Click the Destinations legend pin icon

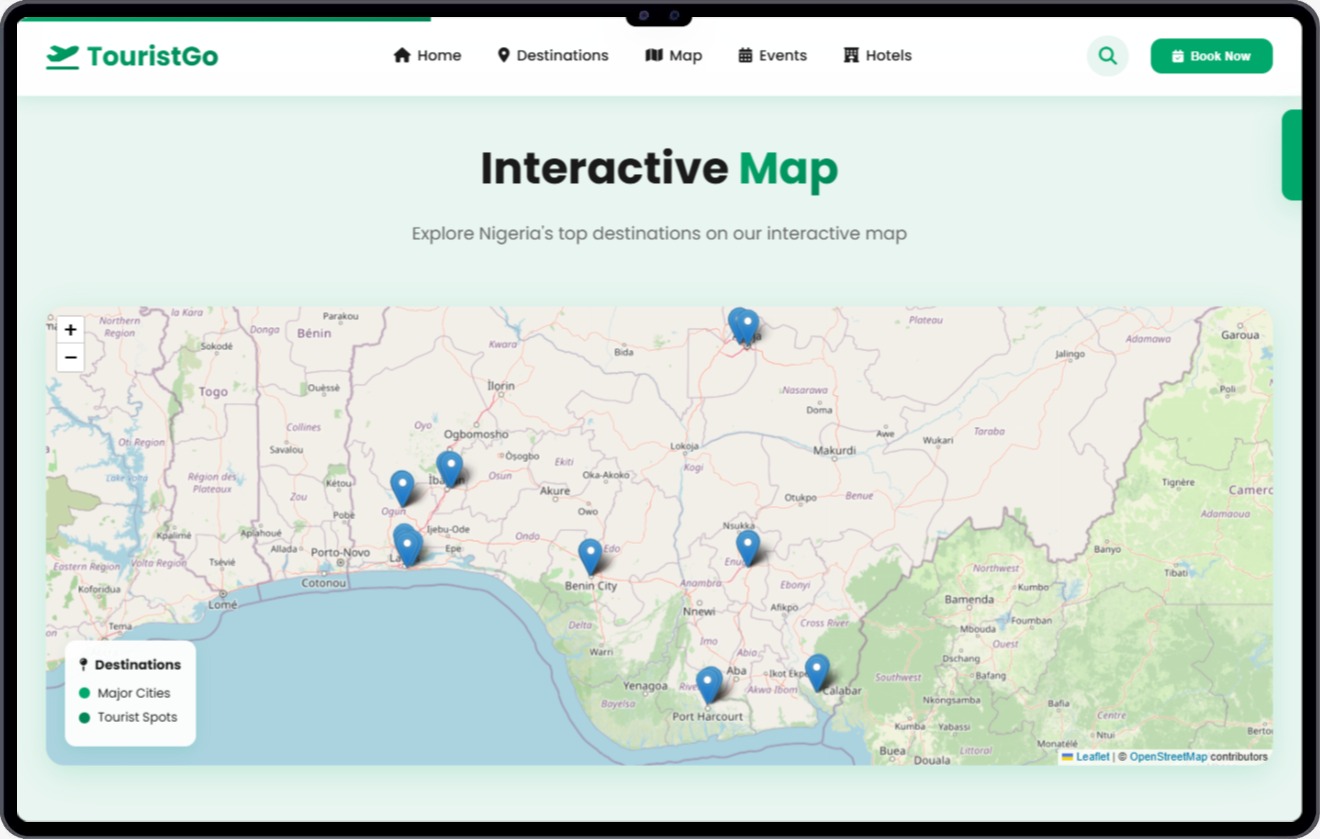tap(83, 664)
